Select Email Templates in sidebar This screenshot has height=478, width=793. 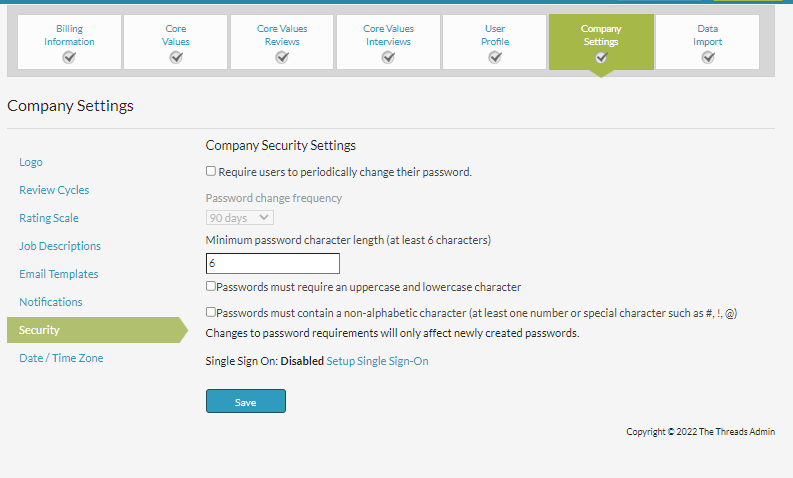(x=59, y=274)
